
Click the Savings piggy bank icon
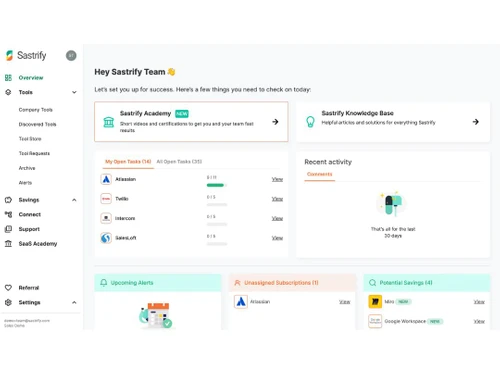(x=8, y=200)
